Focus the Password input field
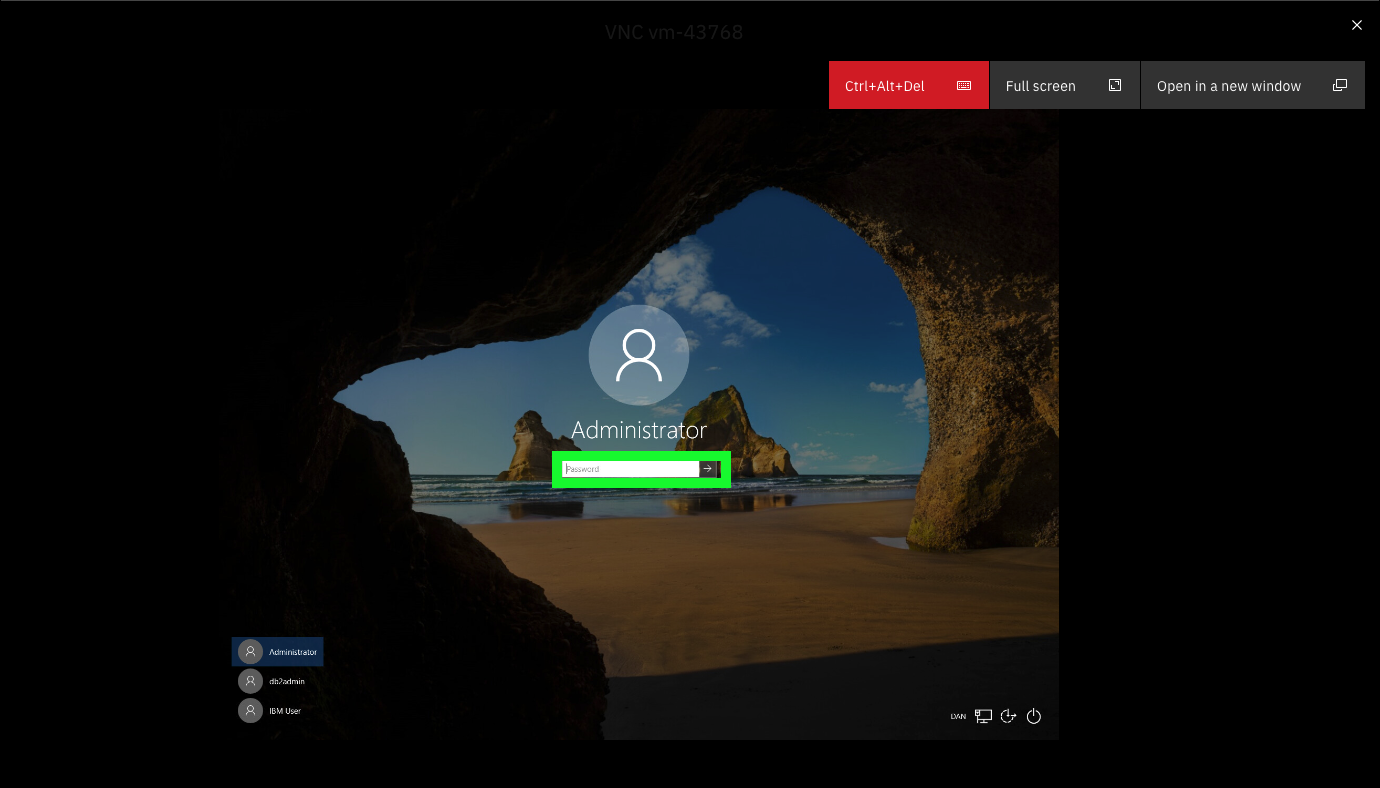This screenshot has height=788, width=1380. pyautogui.click(x=630, y=469)
